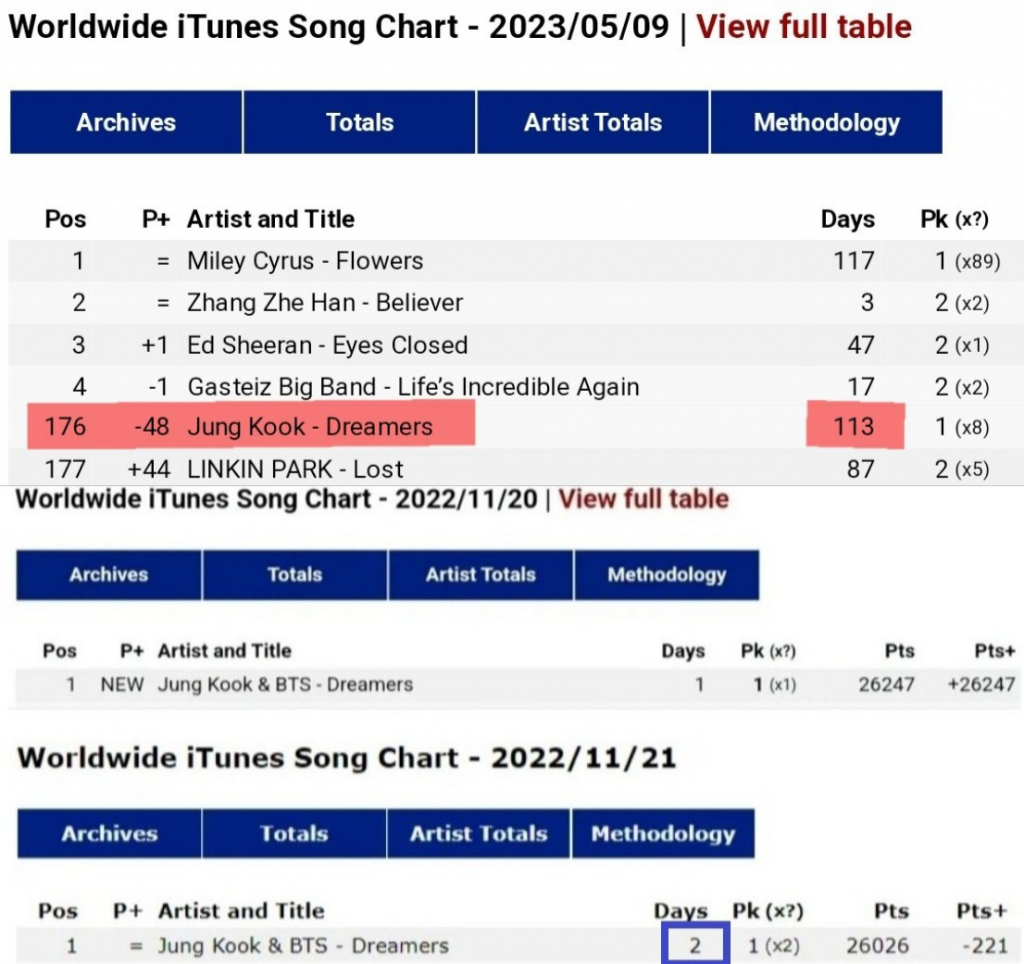This screenshot has width=1024, height=964.
Task: Open the View full table link for 2023/05/09
Action: point(804,26)
